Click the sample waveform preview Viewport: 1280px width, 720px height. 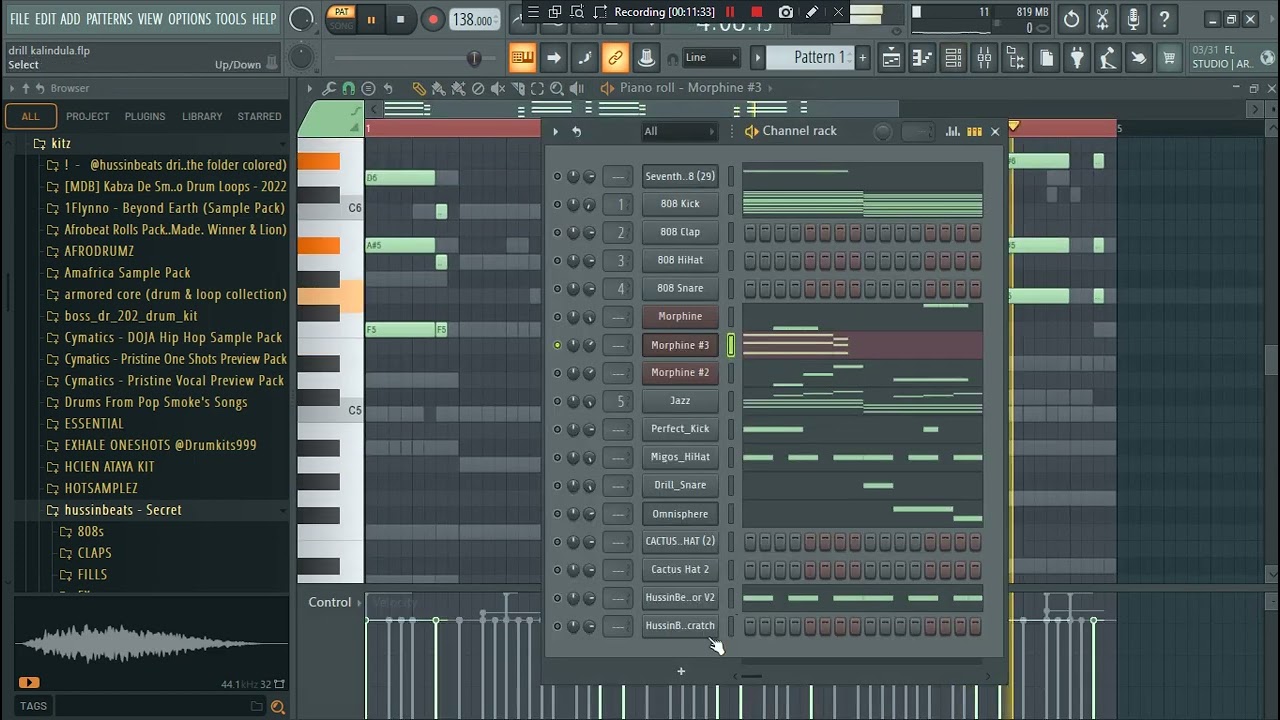point(151,643)
